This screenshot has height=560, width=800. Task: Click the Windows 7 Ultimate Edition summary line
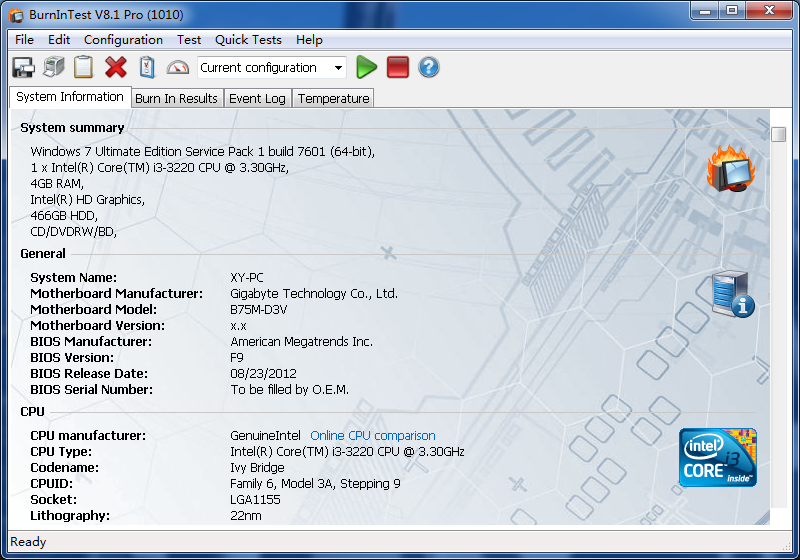(x=203, y=151)
